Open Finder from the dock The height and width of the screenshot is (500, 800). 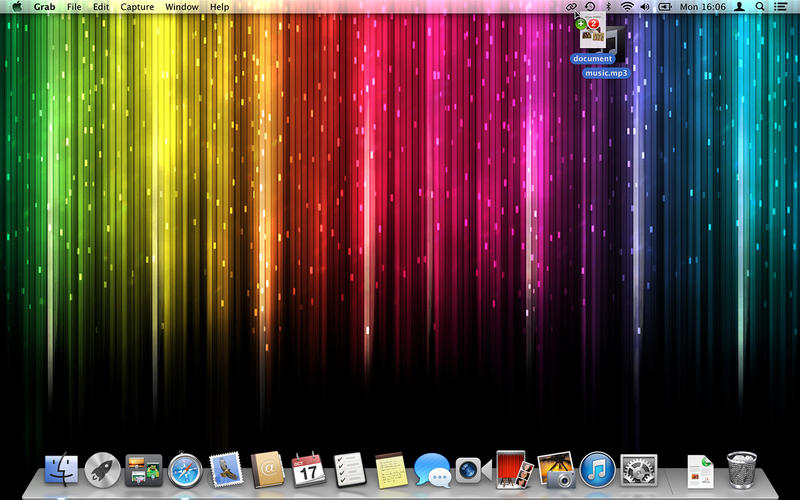click(62, 468)
